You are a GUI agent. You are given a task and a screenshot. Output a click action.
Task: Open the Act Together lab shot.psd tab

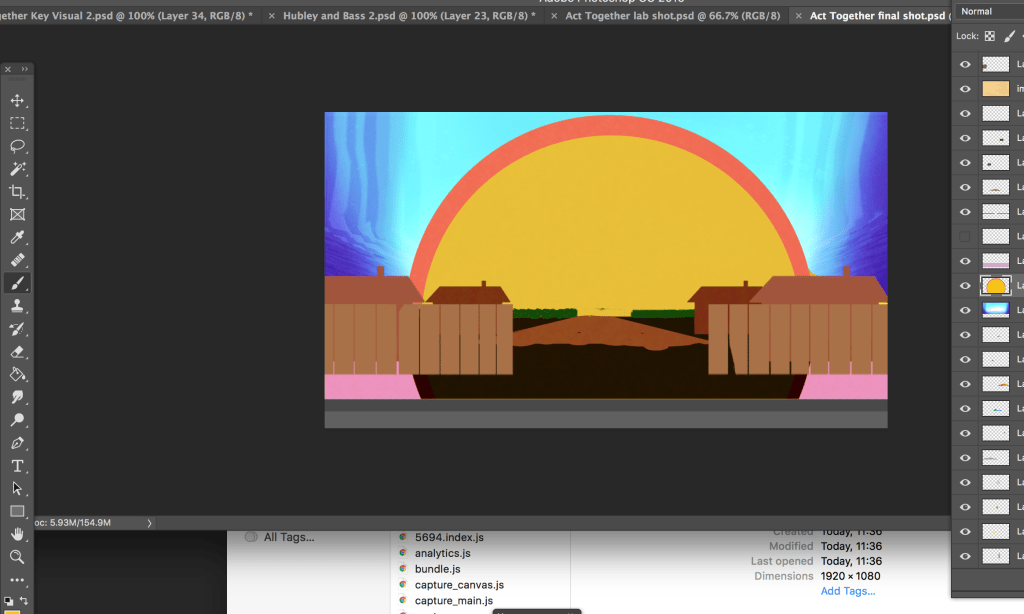click(x=670, y=16)
